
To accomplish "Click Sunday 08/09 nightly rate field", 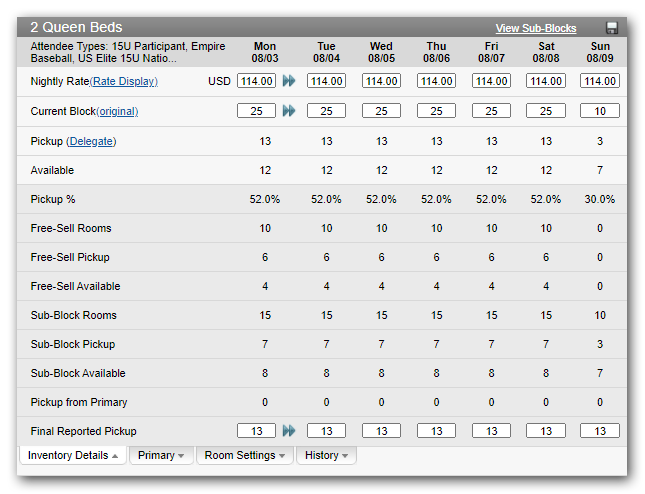I will 600,81.
